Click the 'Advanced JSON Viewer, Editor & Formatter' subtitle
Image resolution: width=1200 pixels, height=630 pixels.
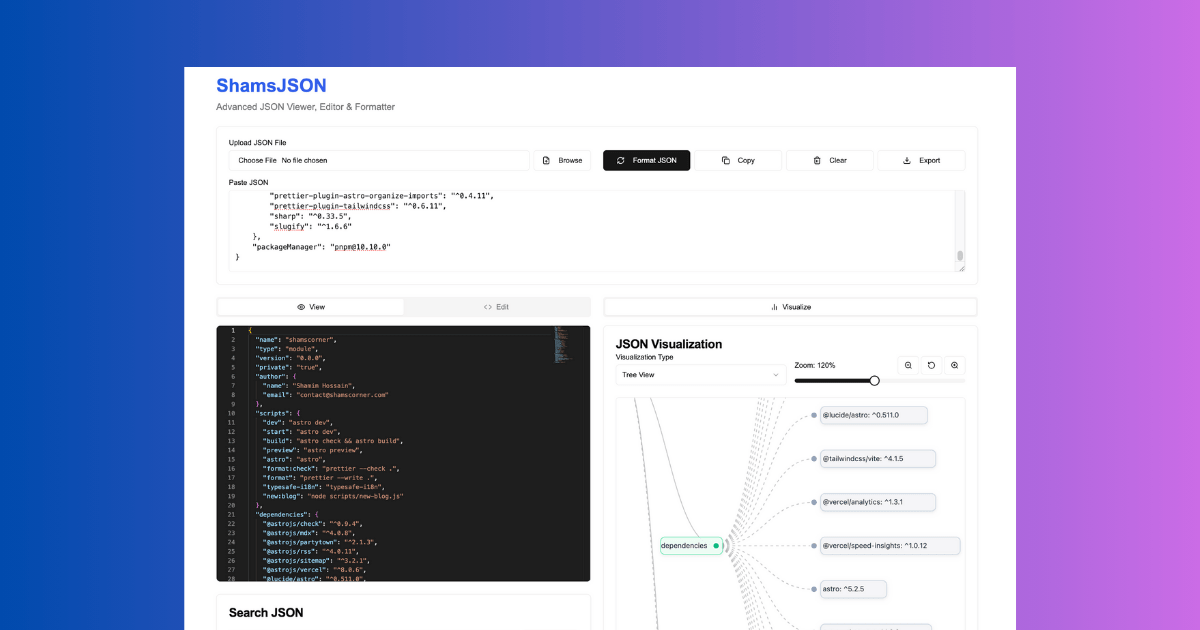point(306,107)
